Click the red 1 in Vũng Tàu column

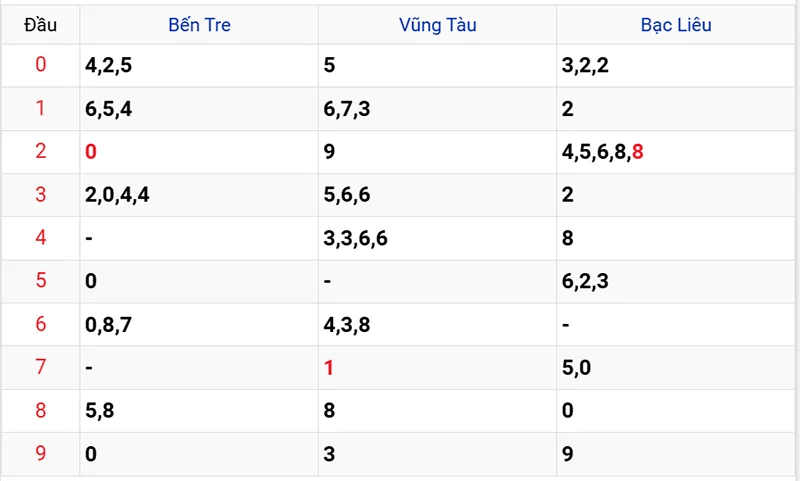click(x=329, y=368)
